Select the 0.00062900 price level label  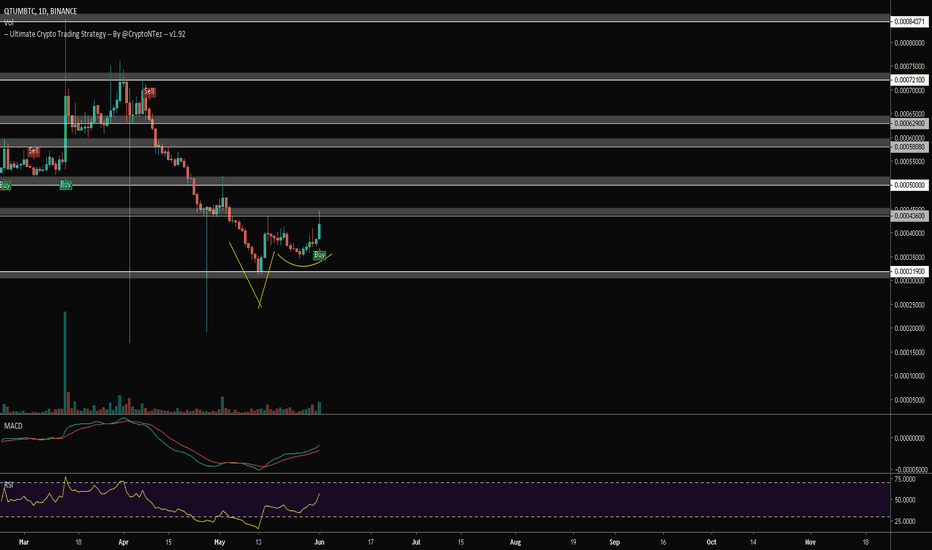click(909, 123)
